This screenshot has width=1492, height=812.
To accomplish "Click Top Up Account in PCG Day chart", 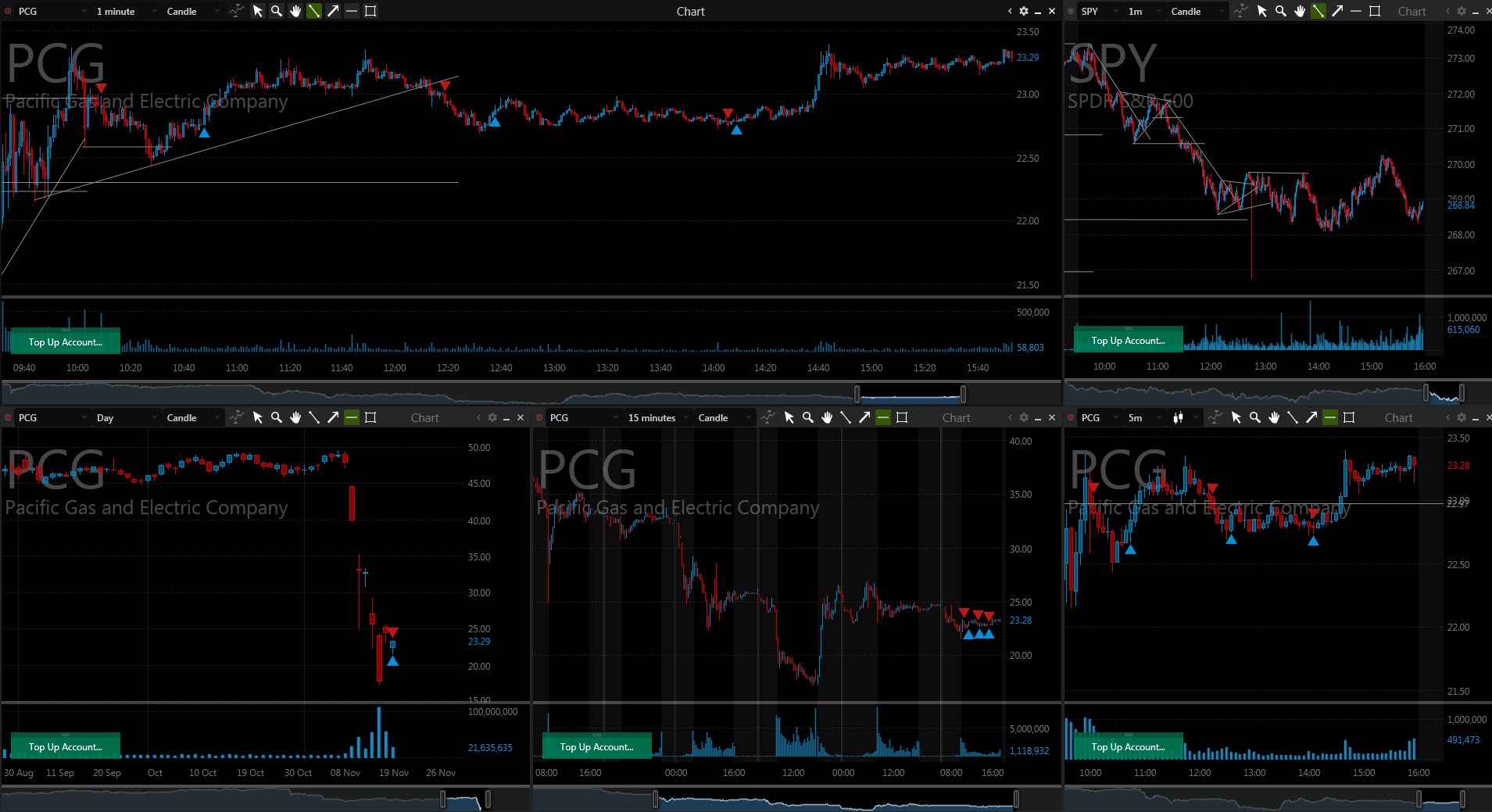I will click(x=66, y=746).
